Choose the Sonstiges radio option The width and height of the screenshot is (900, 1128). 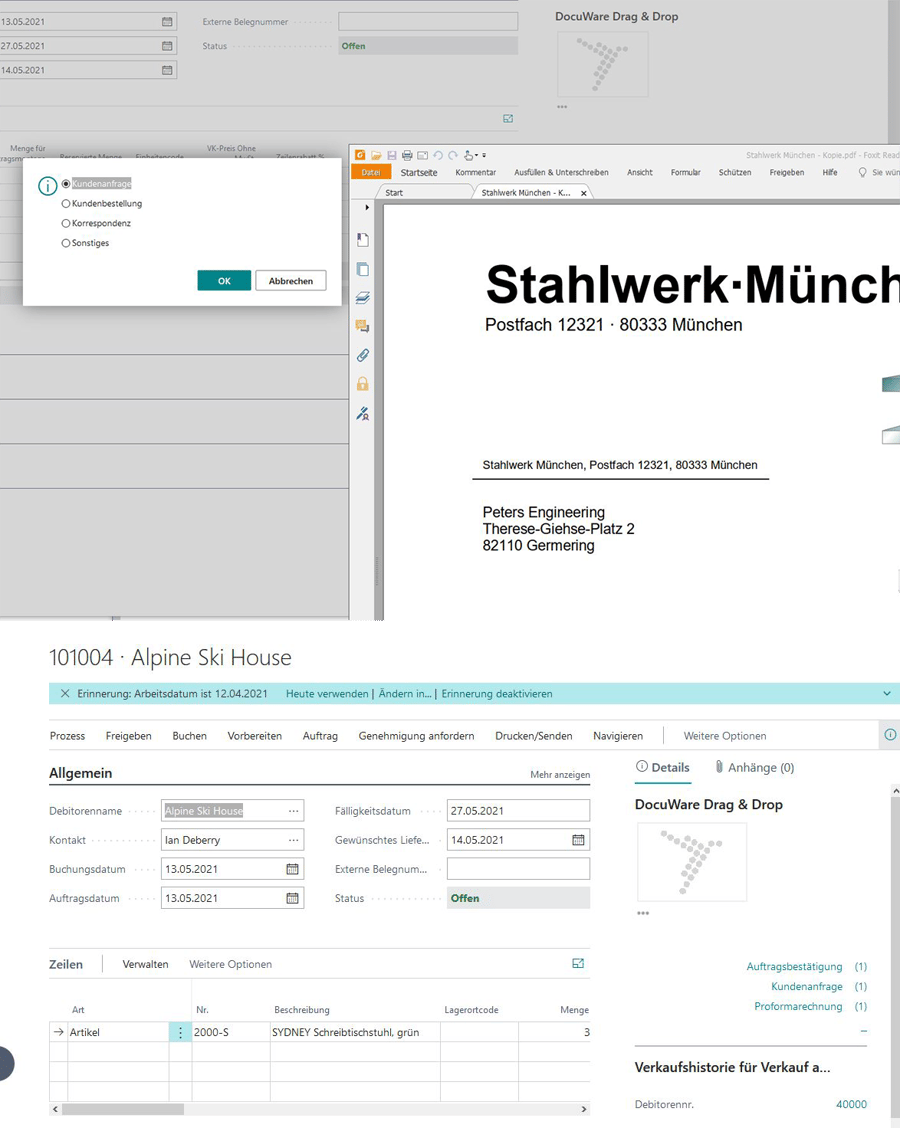click(66, 243)
